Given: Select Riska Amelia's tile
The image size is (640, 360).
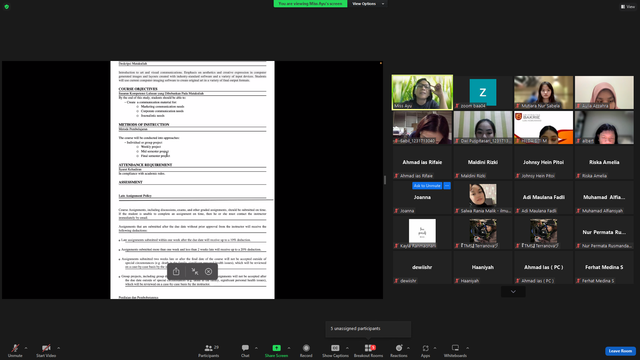Looking at the screenshot, I should tap(604, 162).
